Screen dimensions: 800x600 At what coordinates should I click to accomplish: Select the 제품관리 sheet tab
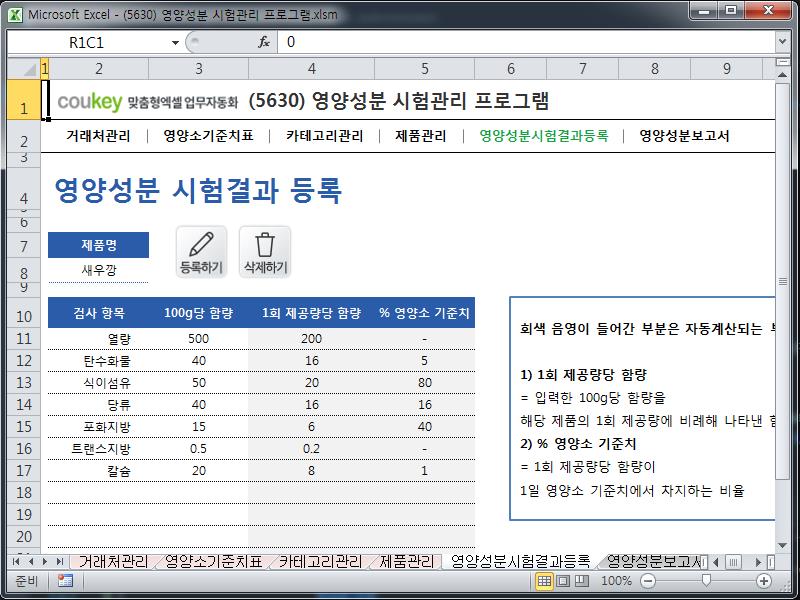tap(407, 562)
